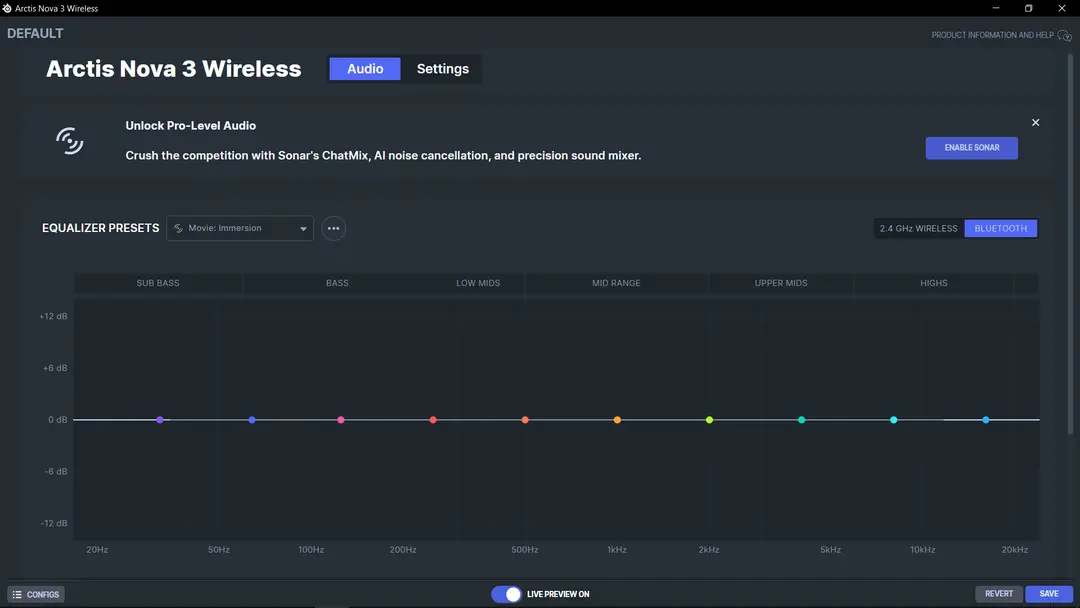Click the dropdown arrow next to Movie: Immersion
Viewport: 1080px width, 608px height.
point(303,229)
